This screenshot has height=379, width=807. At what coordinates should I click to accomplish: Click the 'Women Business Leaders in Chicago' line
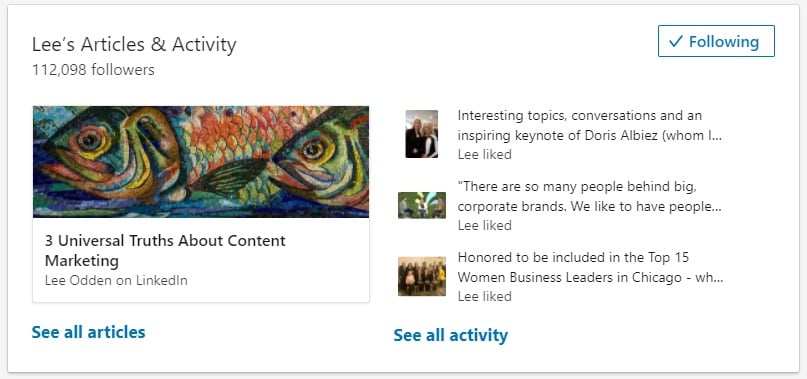[x=590, y=278]
